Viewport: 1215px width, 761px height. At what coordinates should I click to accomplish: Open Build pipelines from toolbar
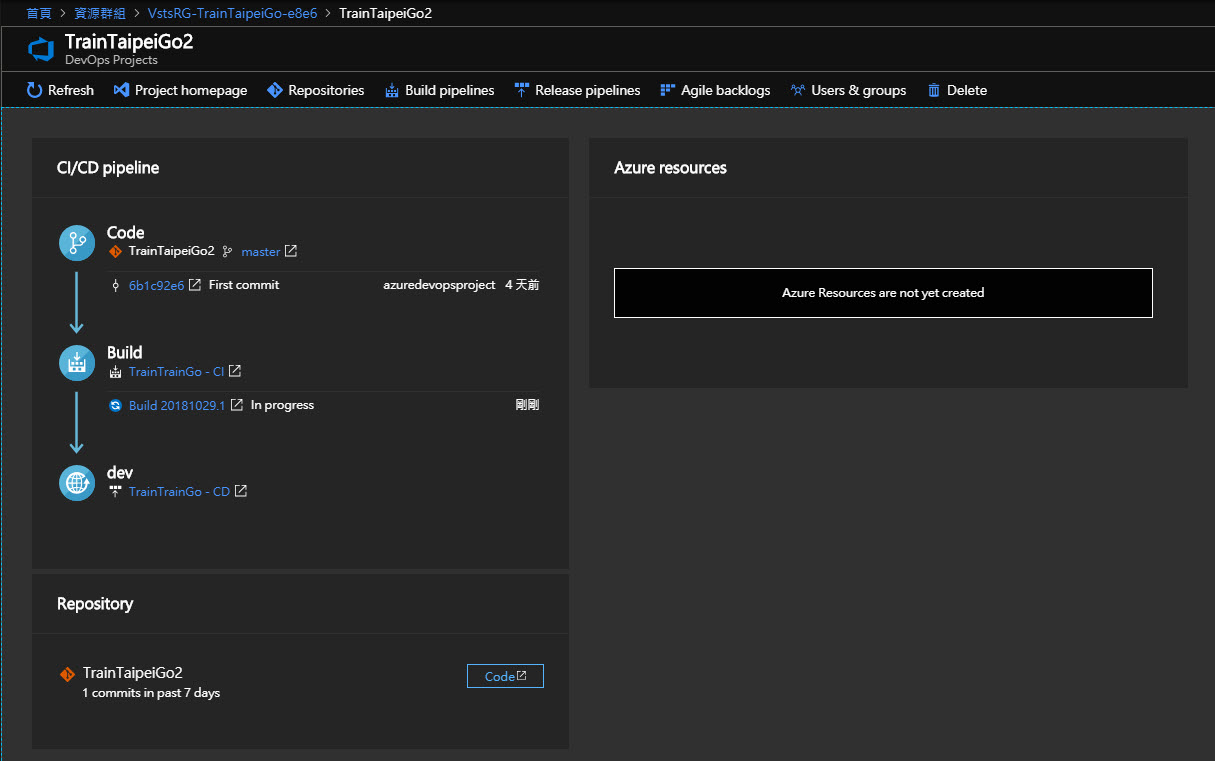(439, 90)
